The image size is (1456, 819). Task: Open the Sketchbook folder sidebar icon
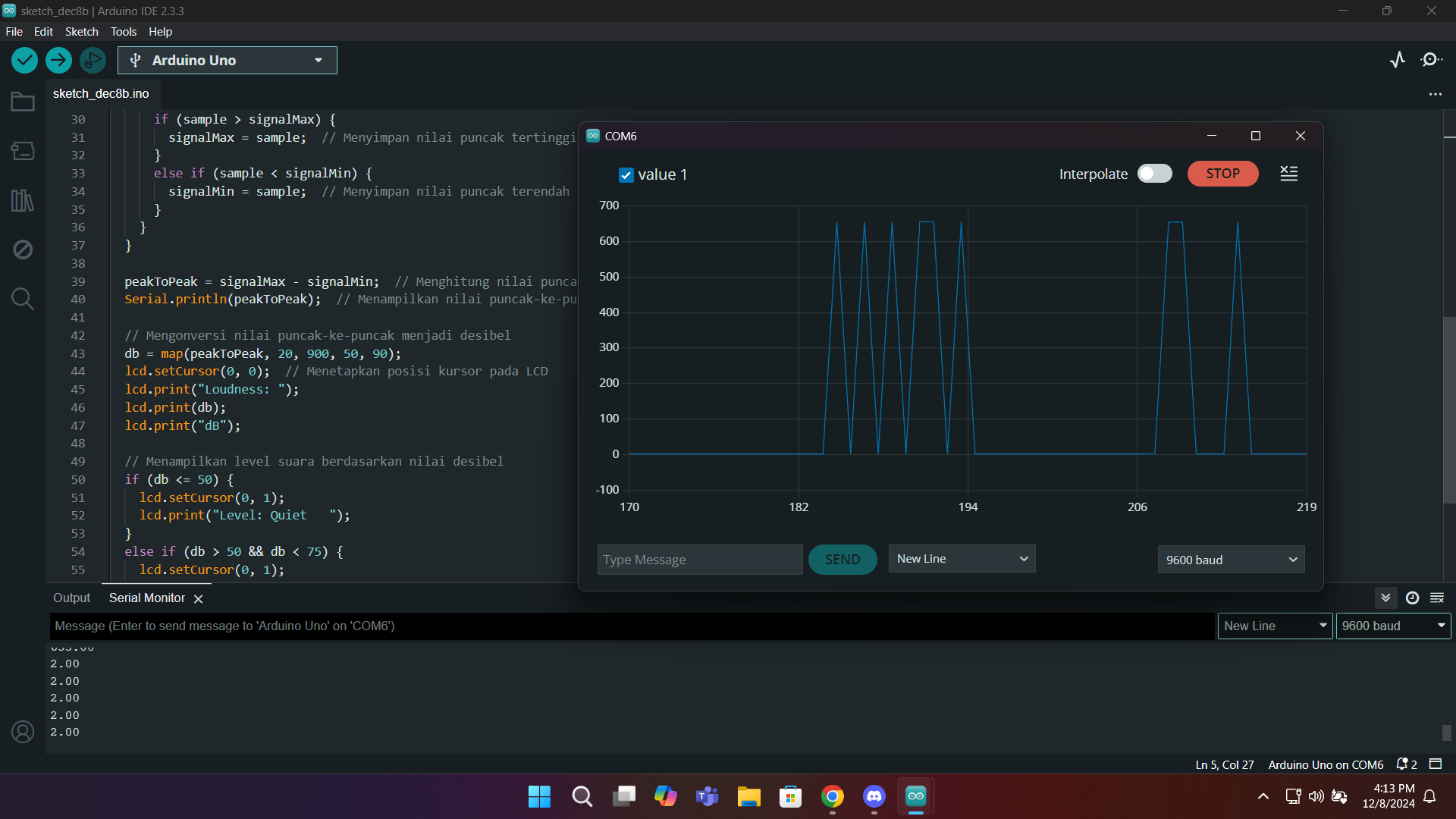click(x=23, y=102)
